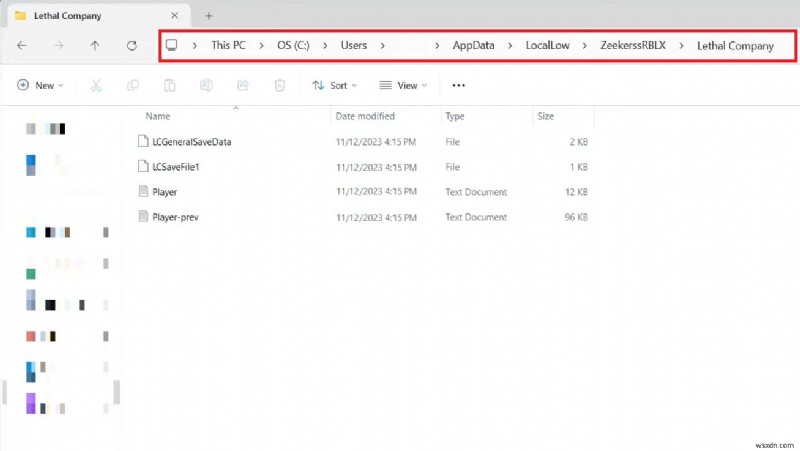
Task: Click the LCGeneralSaveData file icon
Action: [x=143, y=141]
